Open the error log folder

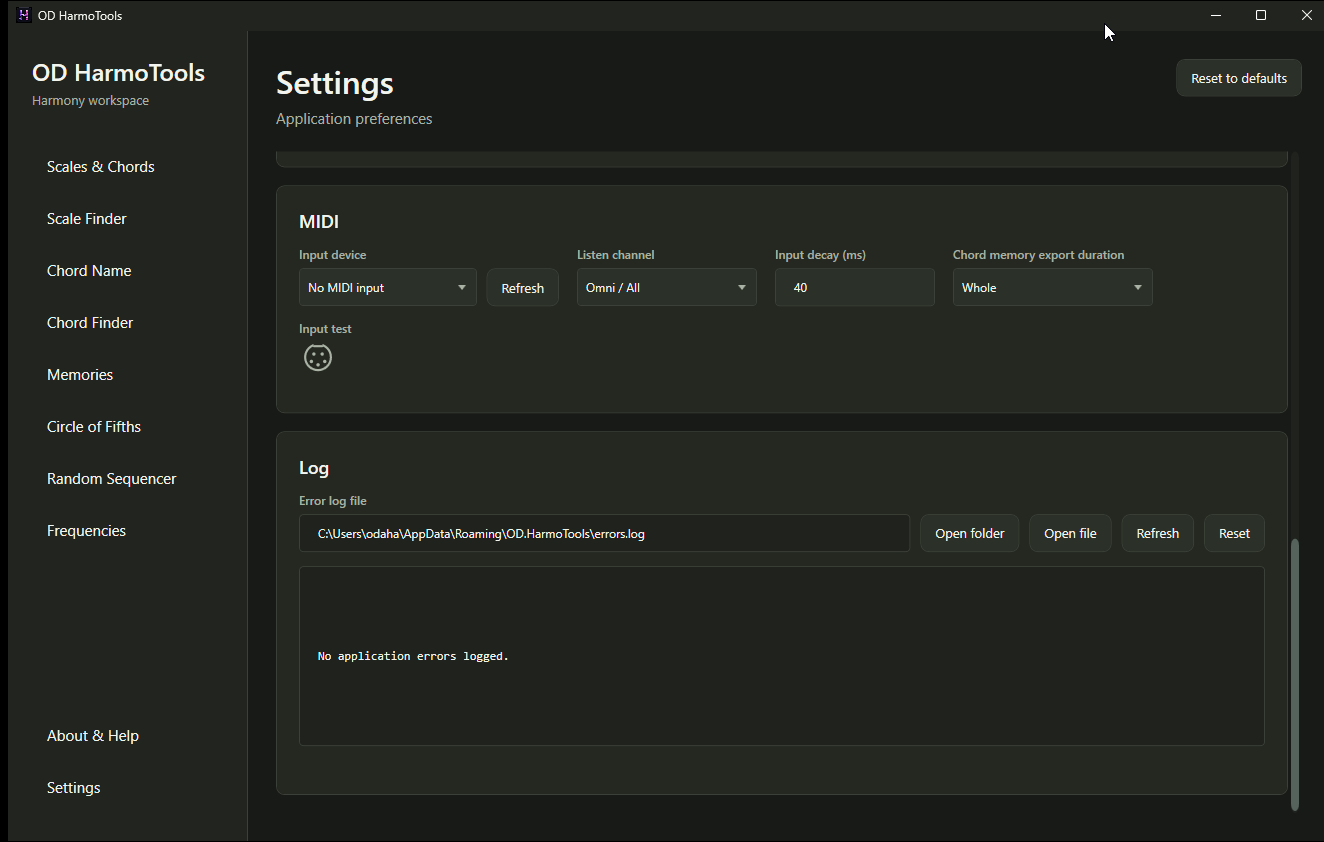(970, 534)
